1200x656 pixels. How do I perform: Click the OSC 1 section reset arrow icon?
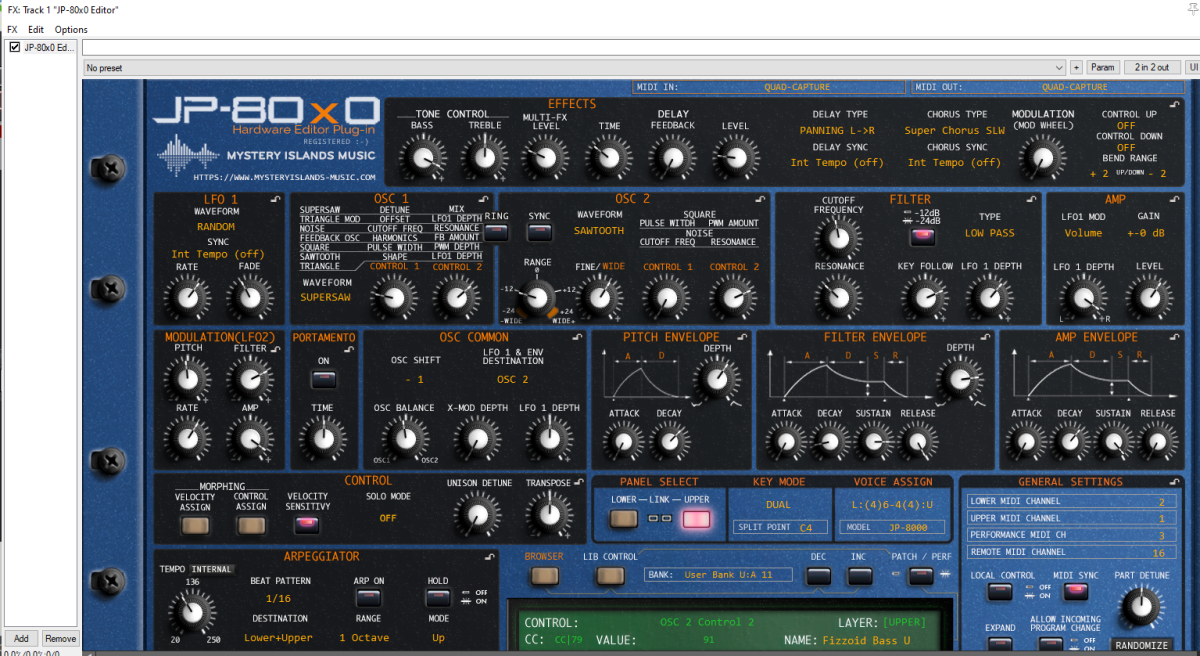click(x=483, y=200)
